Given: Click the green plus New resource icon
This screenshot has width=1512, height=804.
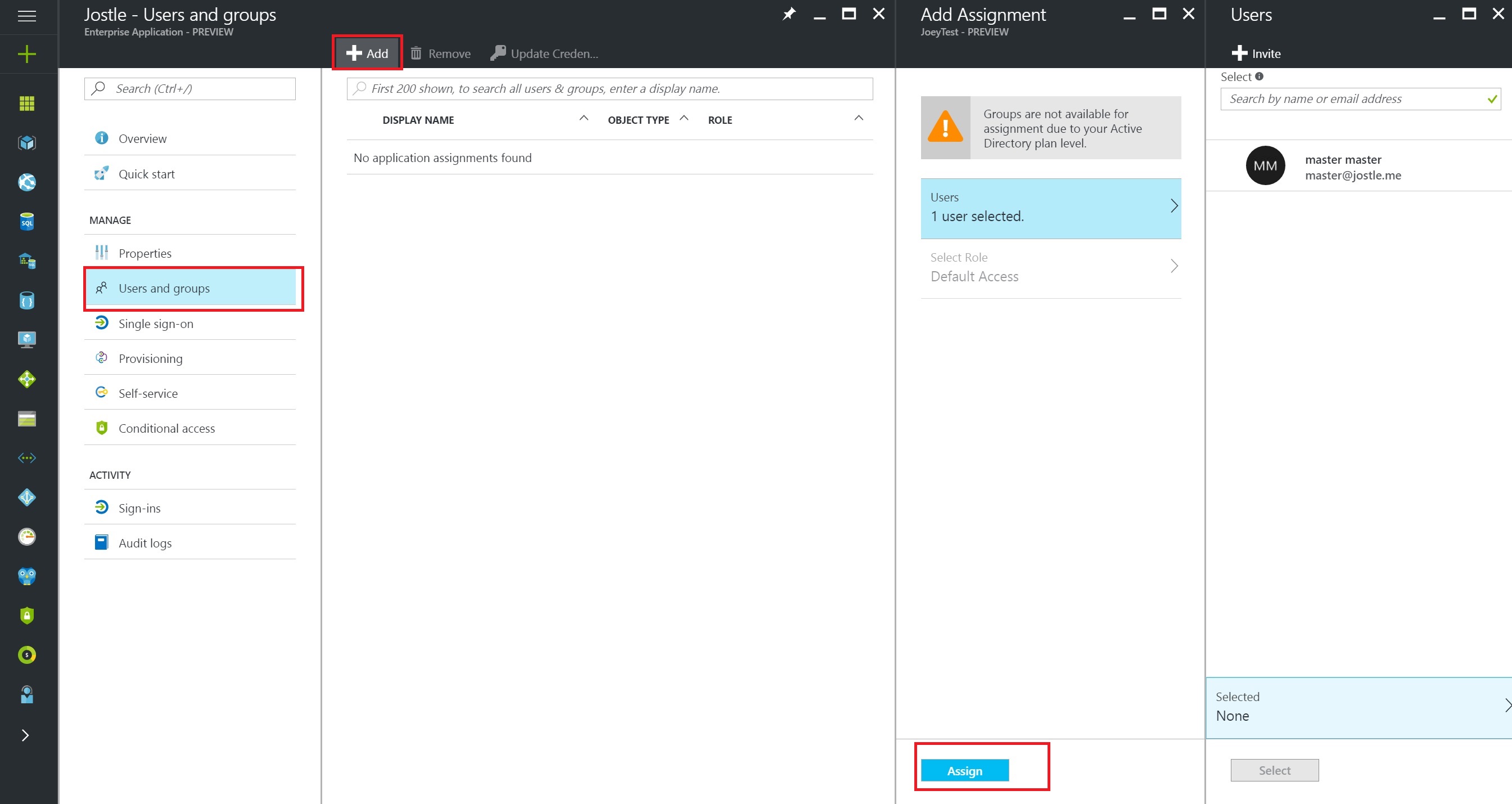Looking at the screenshot, I should coord(27,55).
